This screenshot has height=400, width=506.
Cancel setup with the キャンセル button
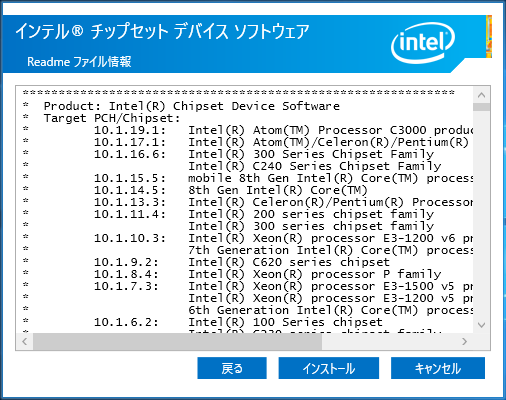pyautogui.click(x=438, y=368)
